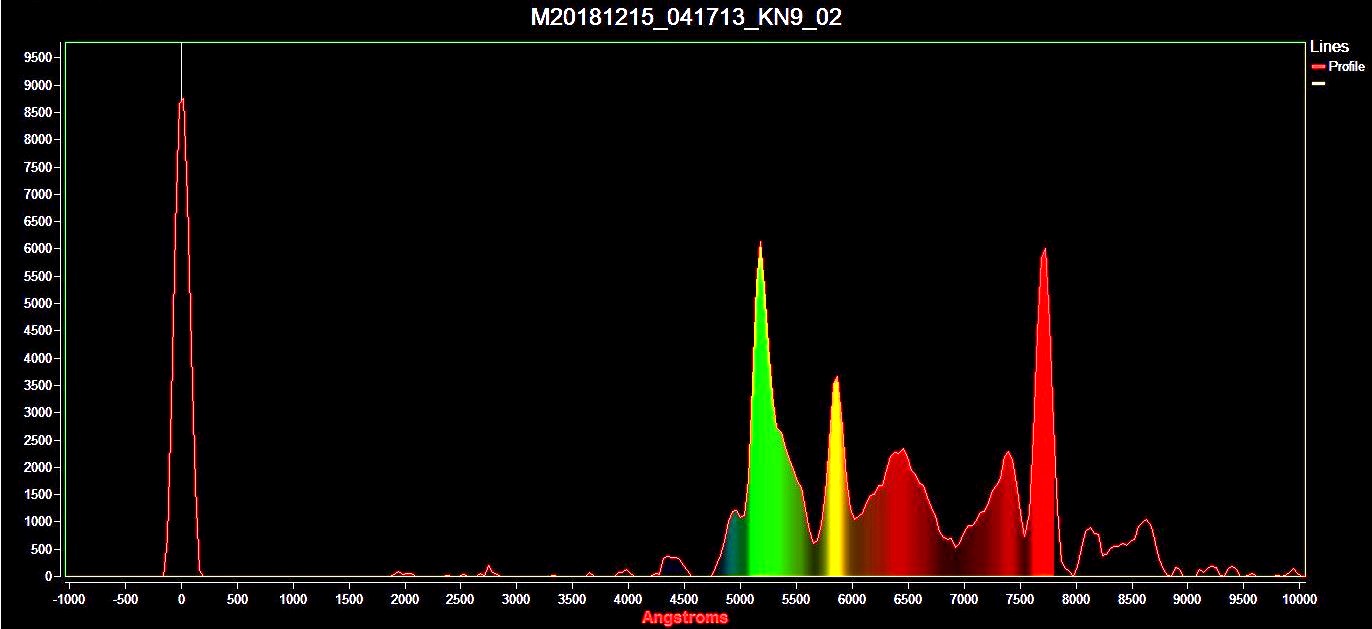Click the -1000 tick label on x-axis

69,599
